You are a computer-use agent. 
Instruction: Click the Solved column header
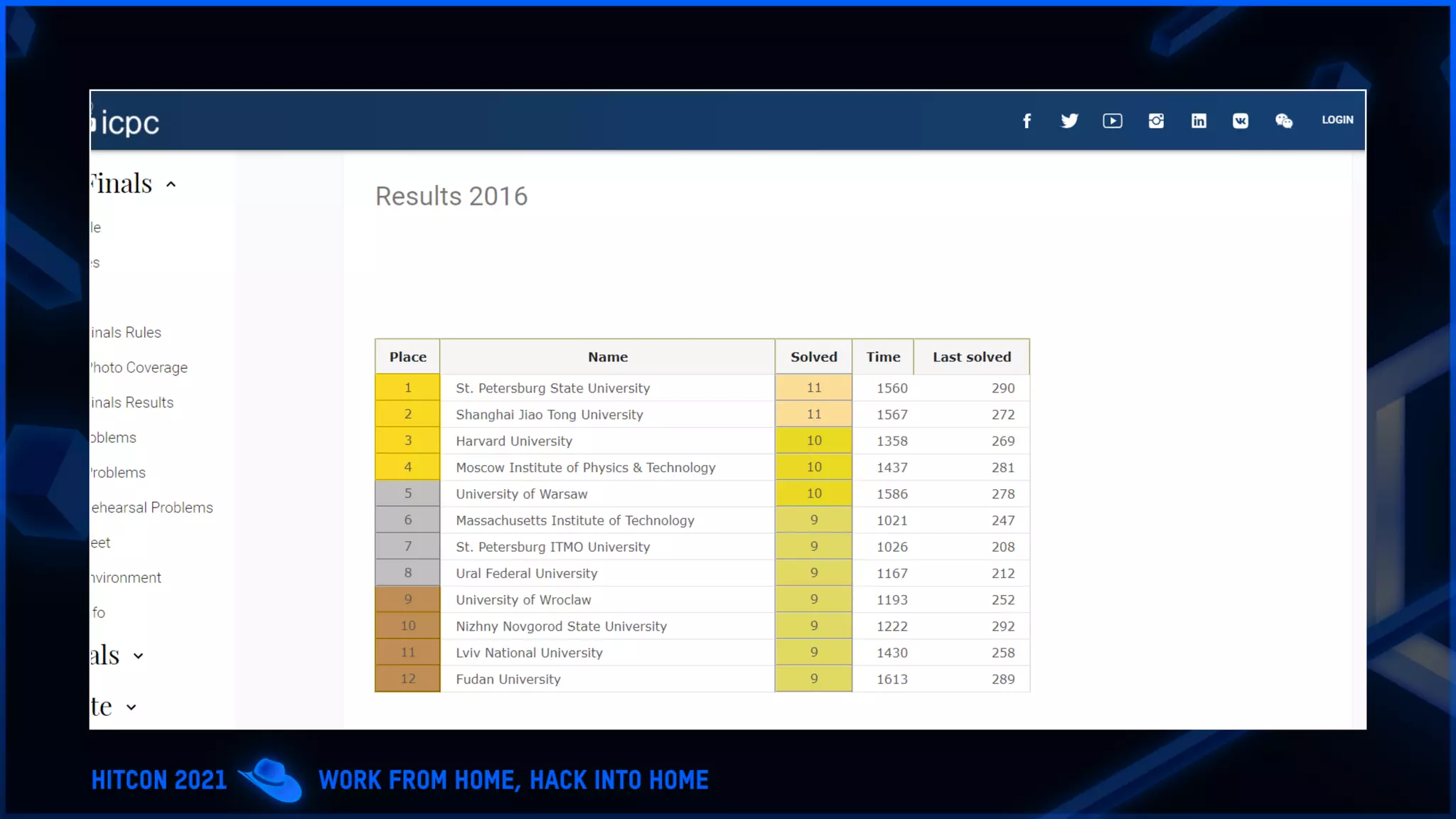pyautogui.click(x=813, y=357)
